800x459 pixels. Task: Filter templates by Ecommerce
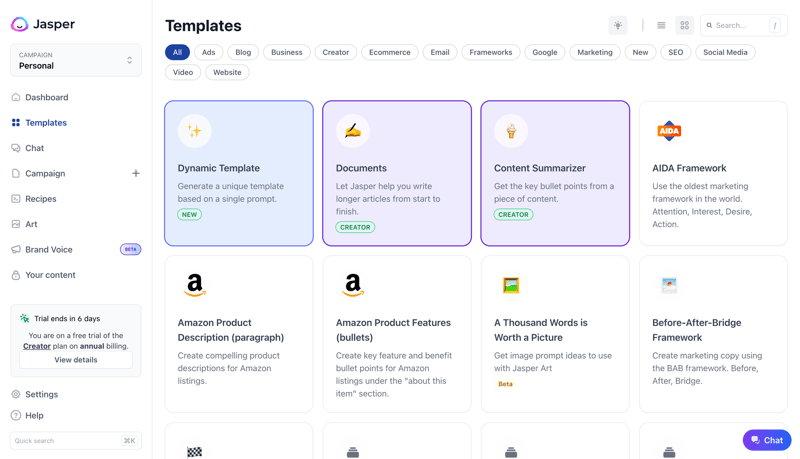coord(390,52)
